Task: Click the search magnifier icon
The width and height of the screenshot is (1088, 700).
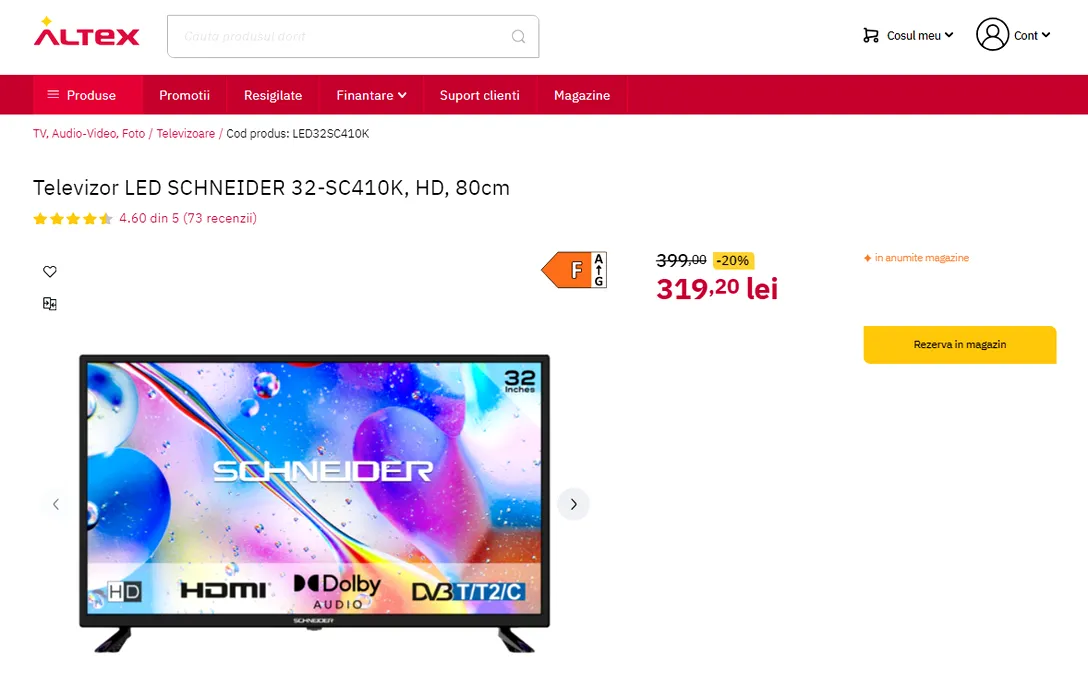Action: (518, 36)
